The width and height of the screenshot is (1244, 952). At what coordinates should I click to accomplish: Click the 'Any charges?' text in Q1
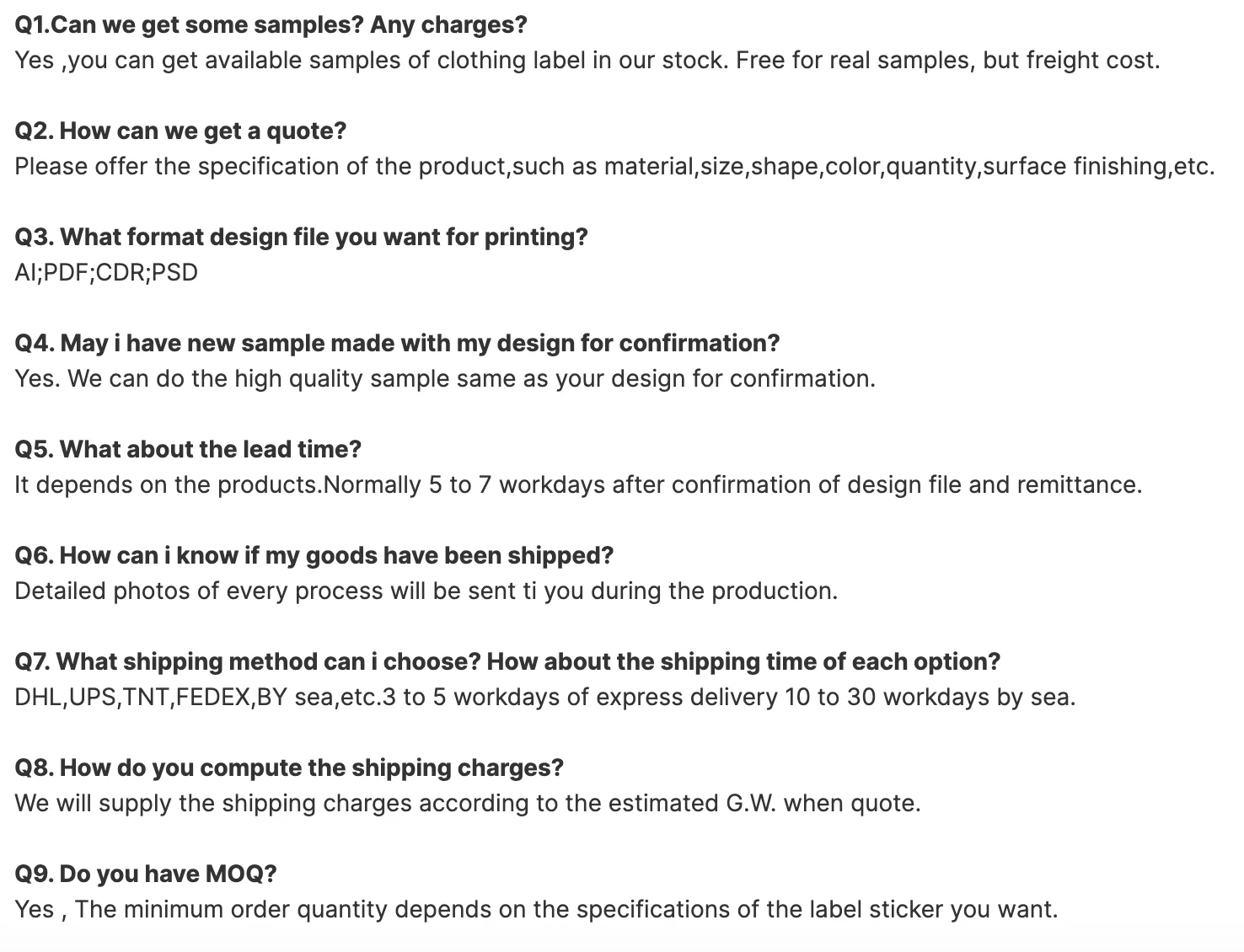click(x=448, y=24)
